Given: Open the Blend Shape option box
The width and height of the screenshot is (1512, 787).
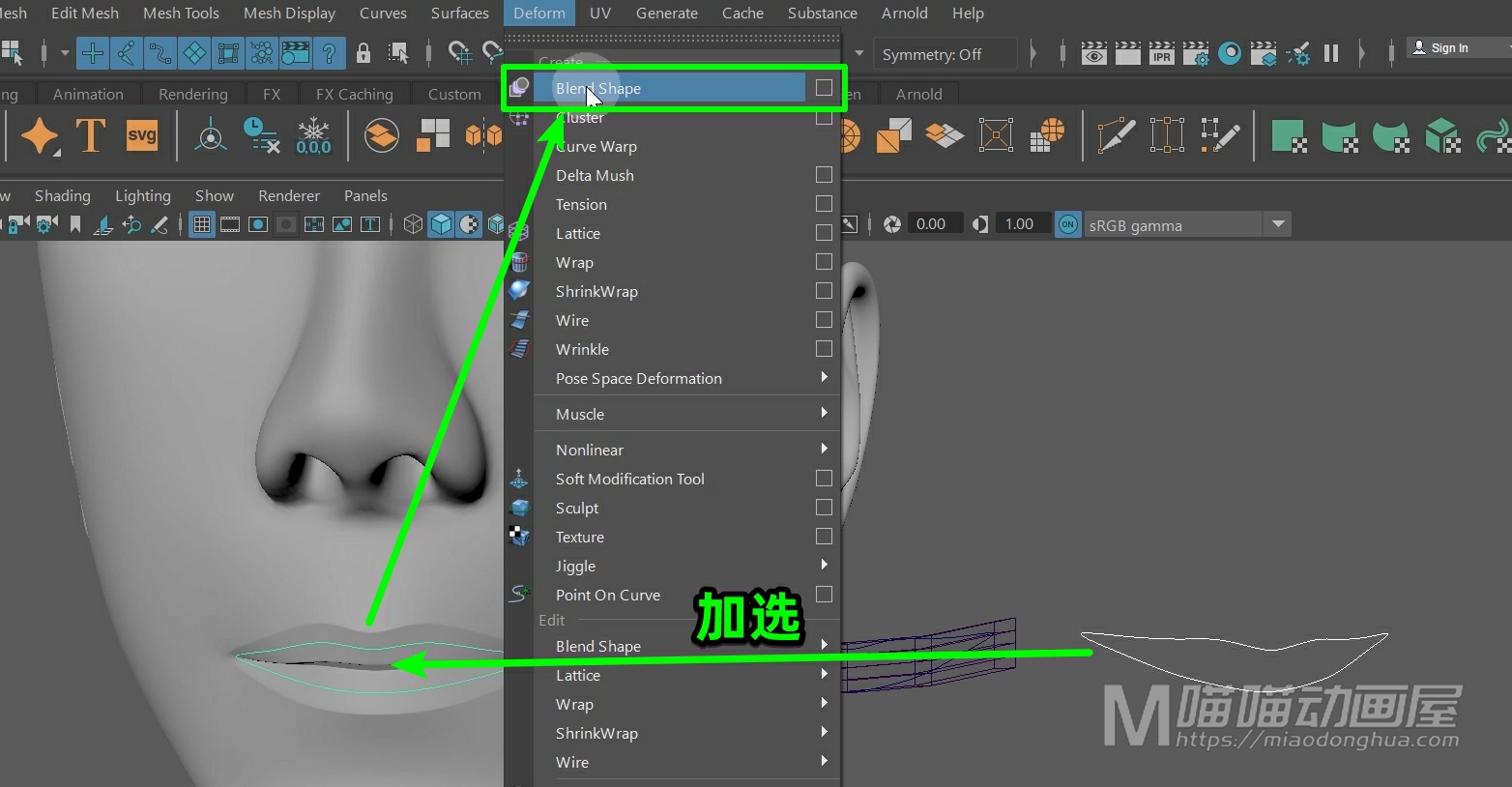Looking at the screenshot, I should [x=824, y=88].
